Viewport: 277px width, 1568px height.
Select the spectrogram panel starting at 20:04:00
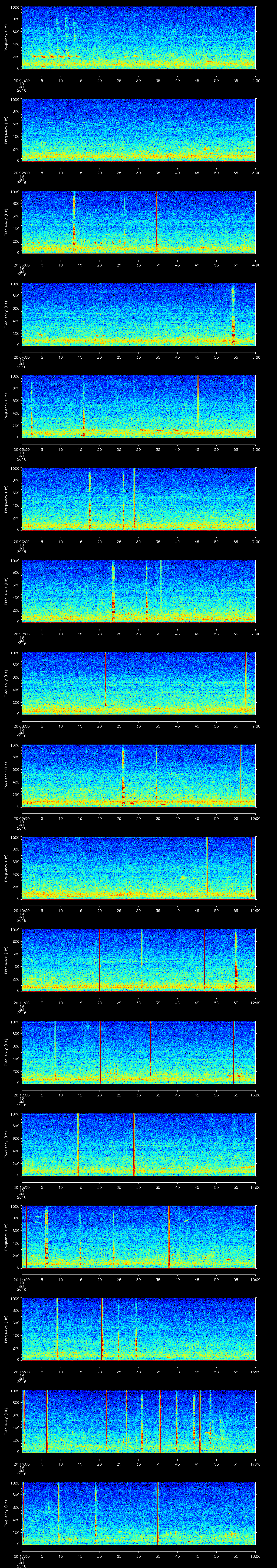click(139, 314)
